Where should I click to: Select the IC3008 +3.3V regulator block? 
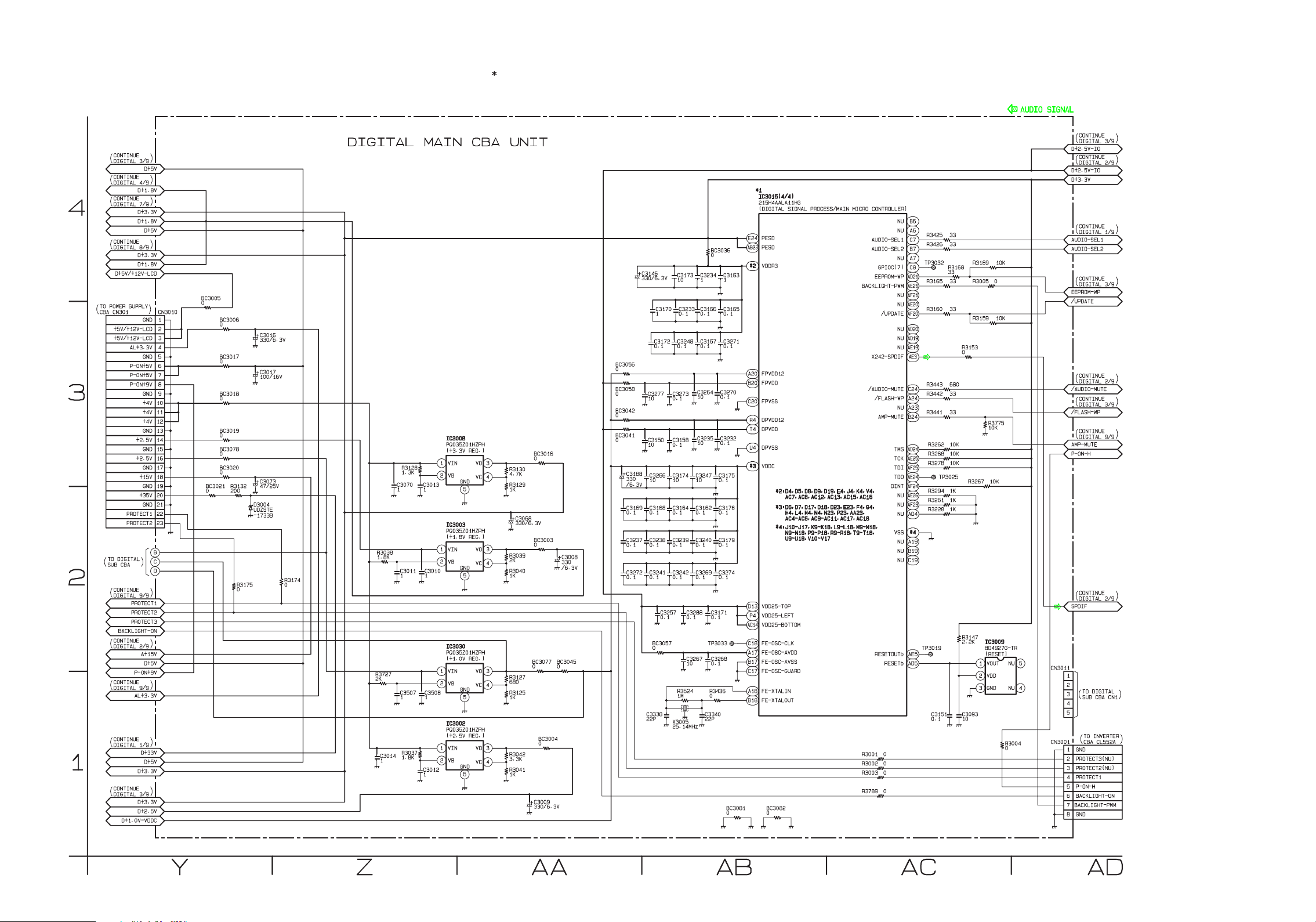(x=465, y=471)
